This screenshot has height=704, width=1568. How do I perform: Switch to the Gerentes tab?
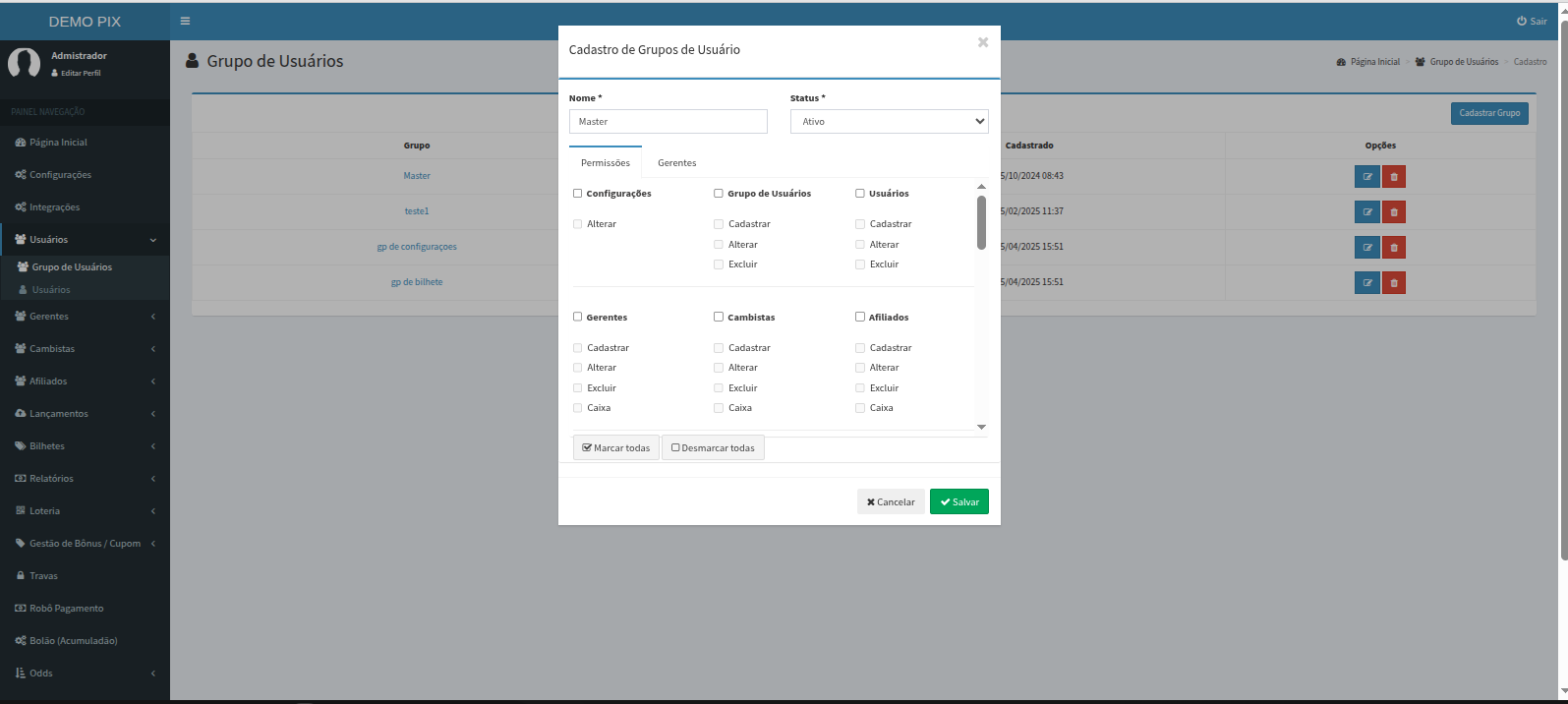click(x=676, y=163)
